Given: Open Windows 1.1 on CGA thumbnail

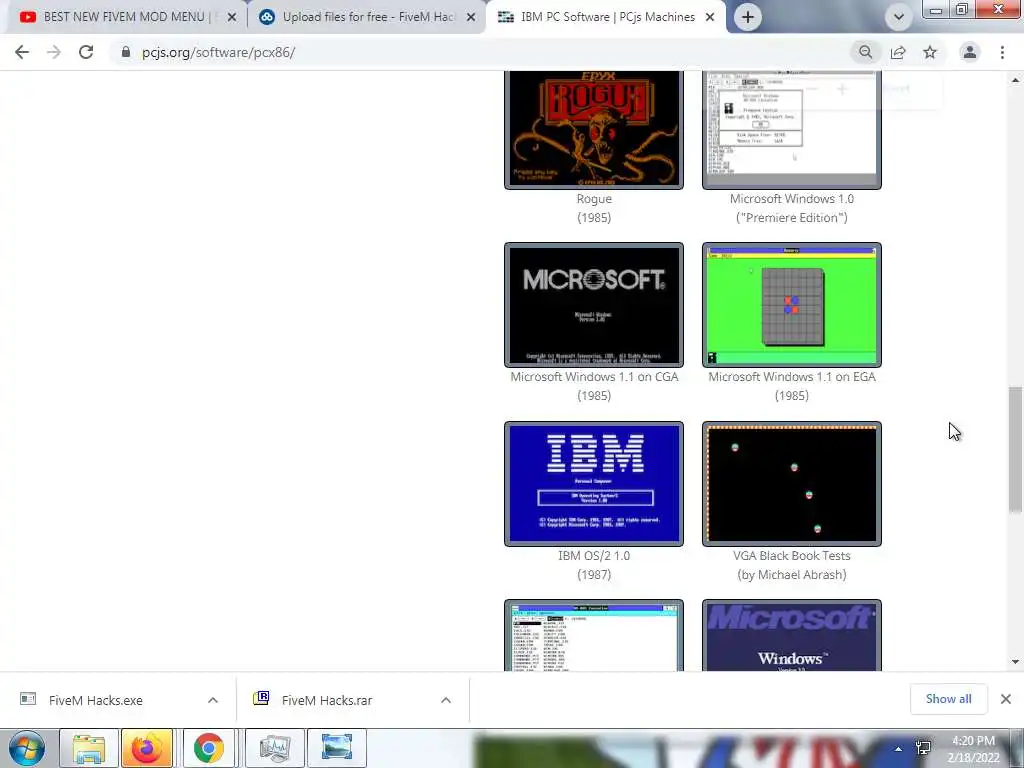Looking at the screenshot, I should click(594, 305).
